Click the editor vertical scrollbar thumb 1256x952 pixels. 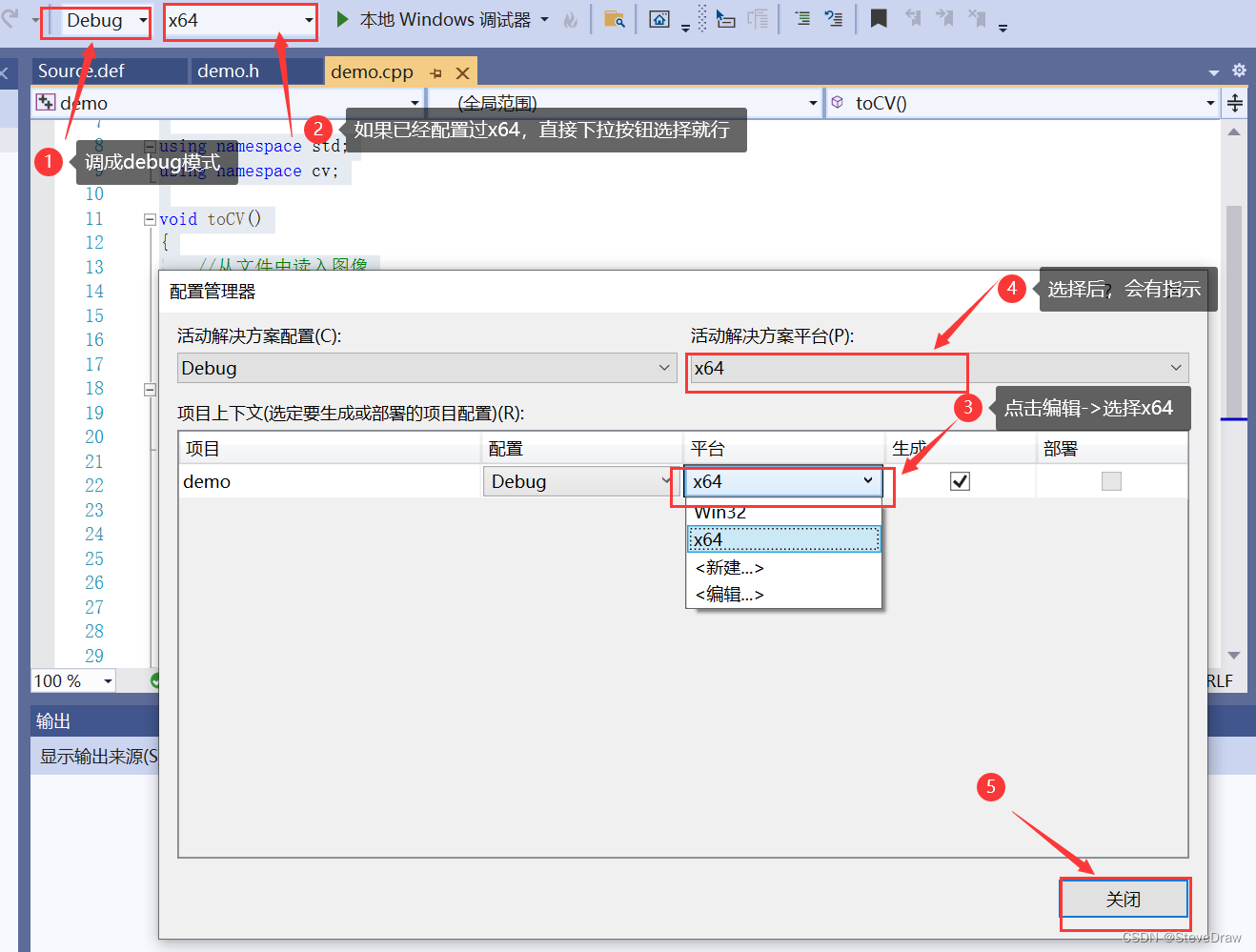[x=1234, y=310]
